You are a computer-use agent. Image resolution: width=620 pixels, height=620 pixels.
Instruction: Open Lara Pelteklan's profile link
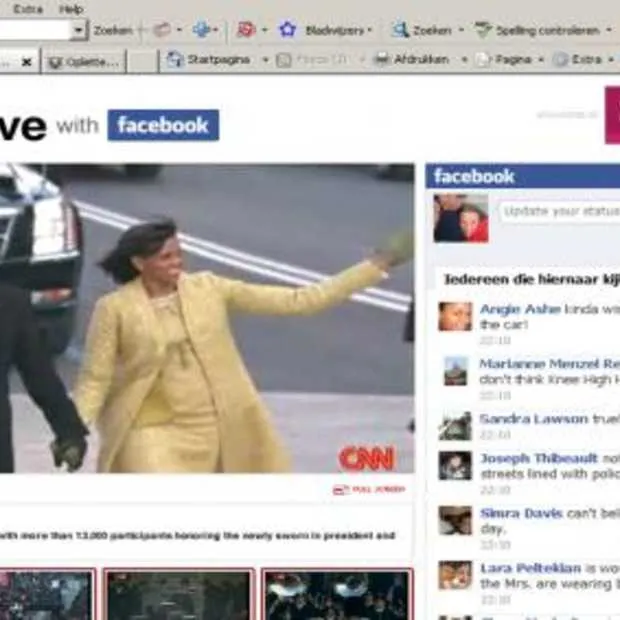coord(531,568)
